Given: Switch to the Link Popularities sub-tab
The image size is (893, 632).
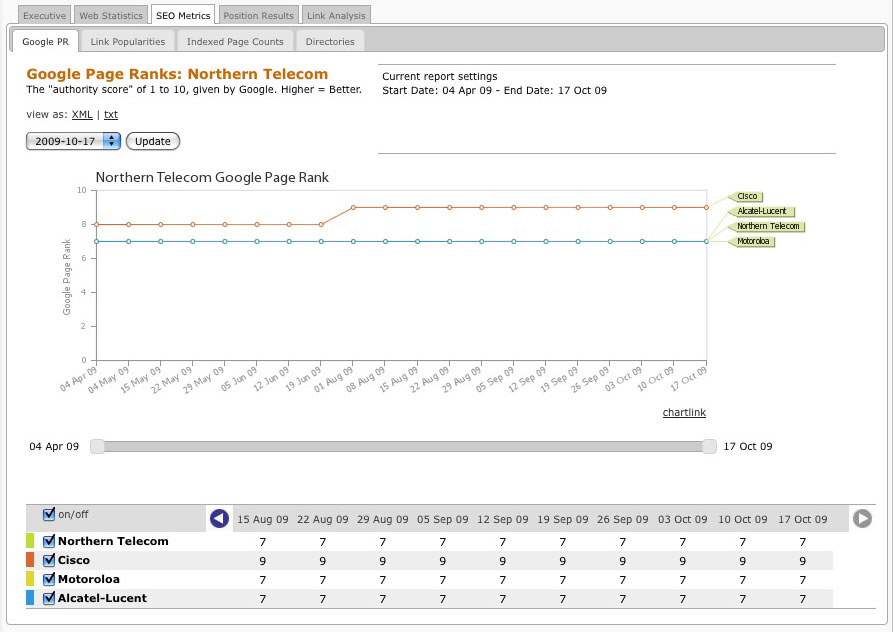Looking at the screenshot, I should (128, 42).
